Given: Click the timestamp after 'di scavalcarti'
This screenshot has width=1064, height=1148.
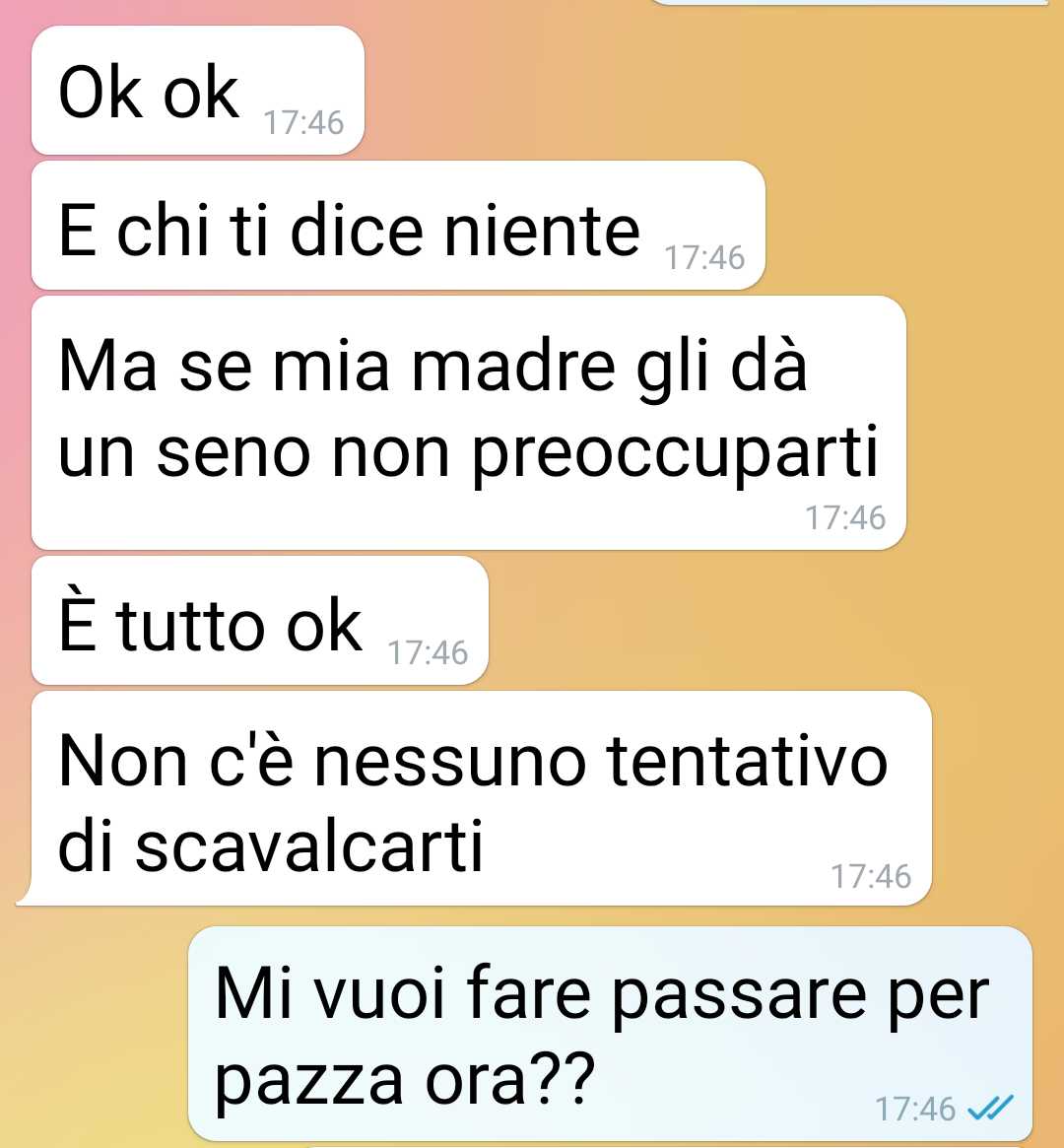Looking at the screenshot, I should (871, 876).
